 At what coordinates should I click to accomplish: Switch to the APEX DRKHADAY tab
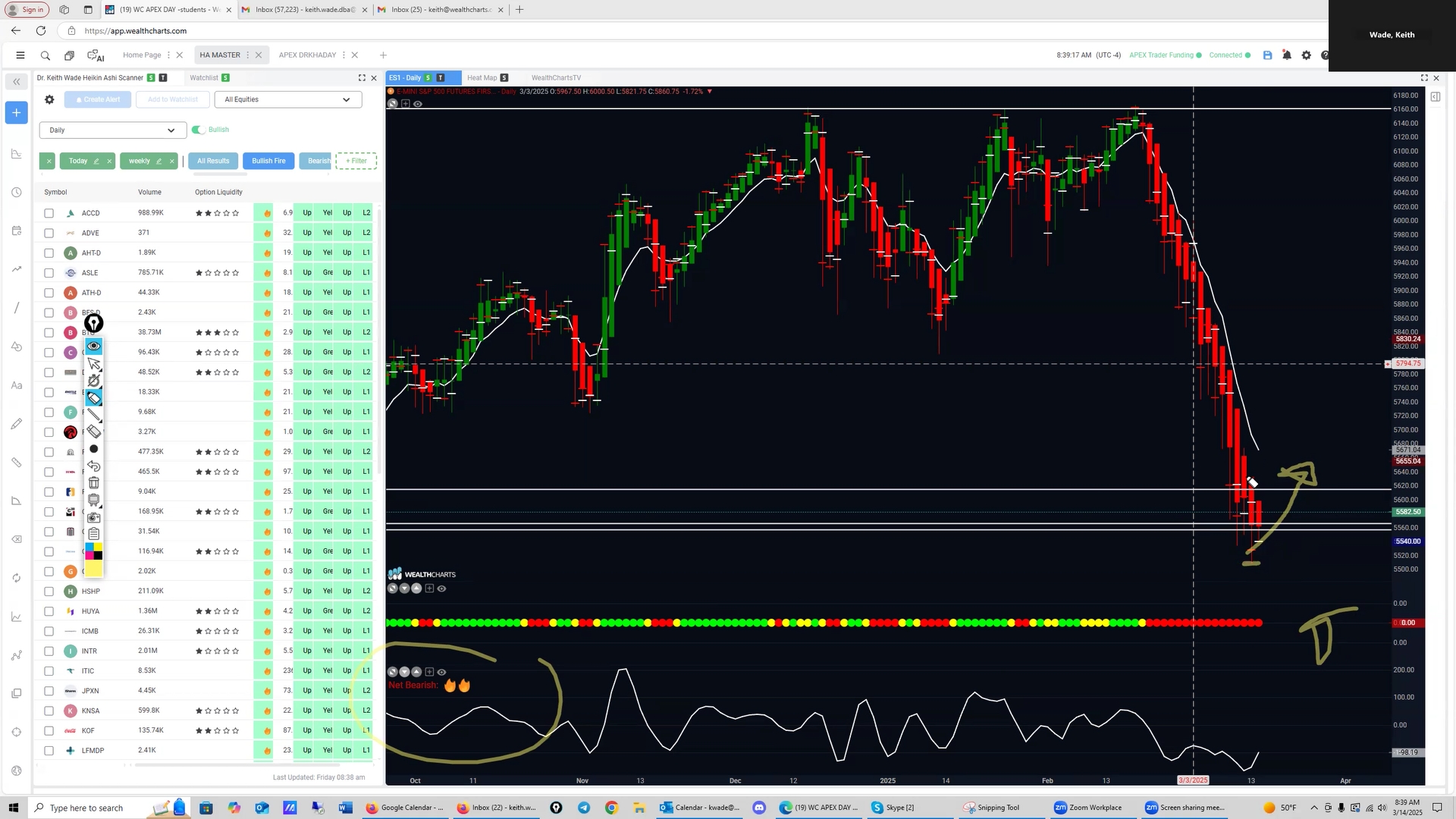pyautogui.click(x=307, y=55)
